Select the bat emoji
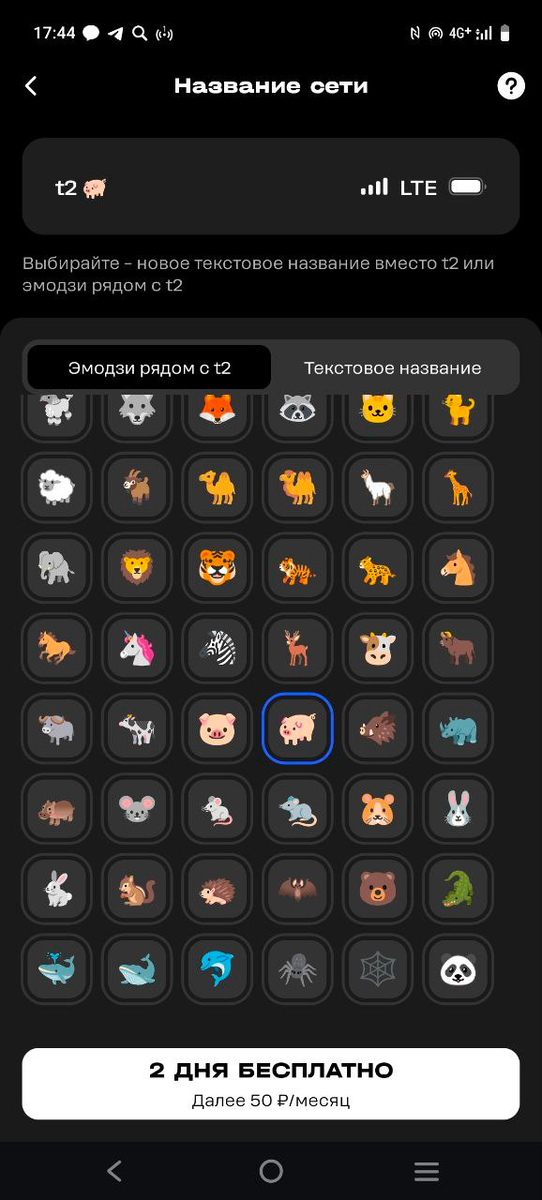Screen dimensions: 542x1200 point(297,888)
